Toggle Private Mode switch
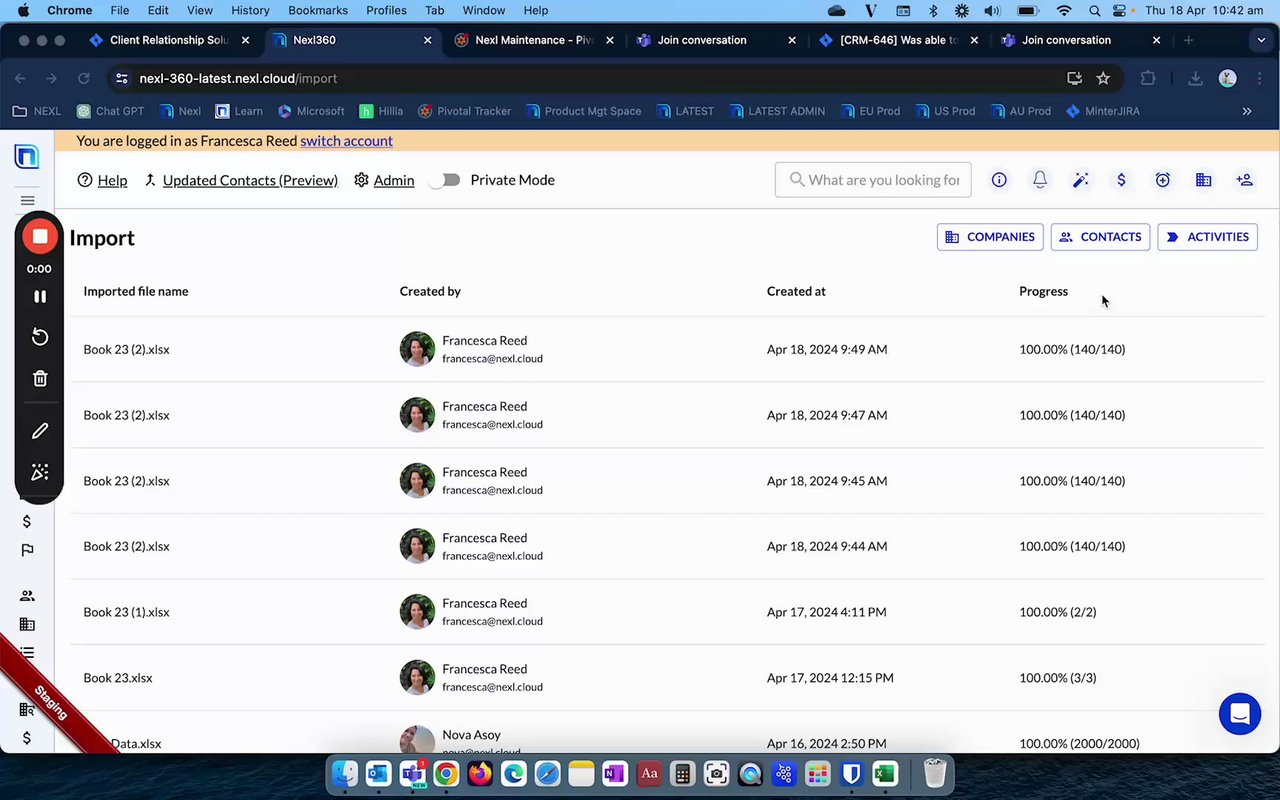Viewport: 1280px width, 800px height. pos(444,180)
